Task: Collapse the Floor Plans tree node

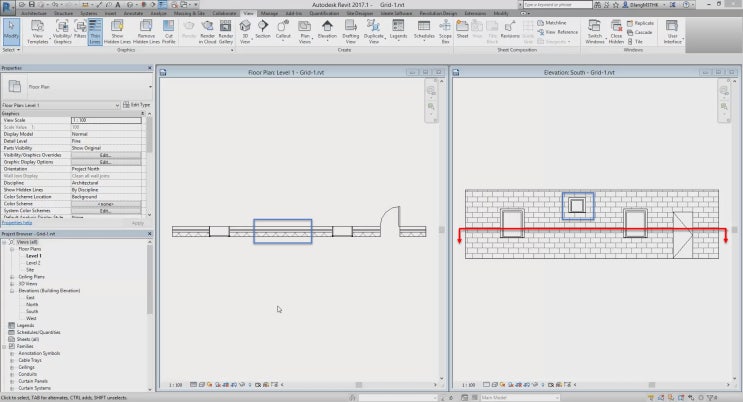Action: click(12, 249)
